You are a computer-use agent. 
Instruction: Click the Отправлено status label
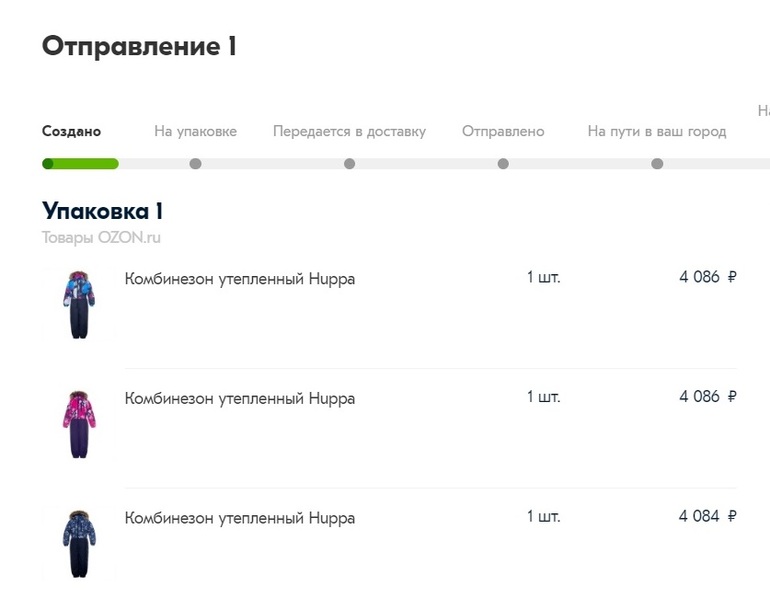[503, 131]
